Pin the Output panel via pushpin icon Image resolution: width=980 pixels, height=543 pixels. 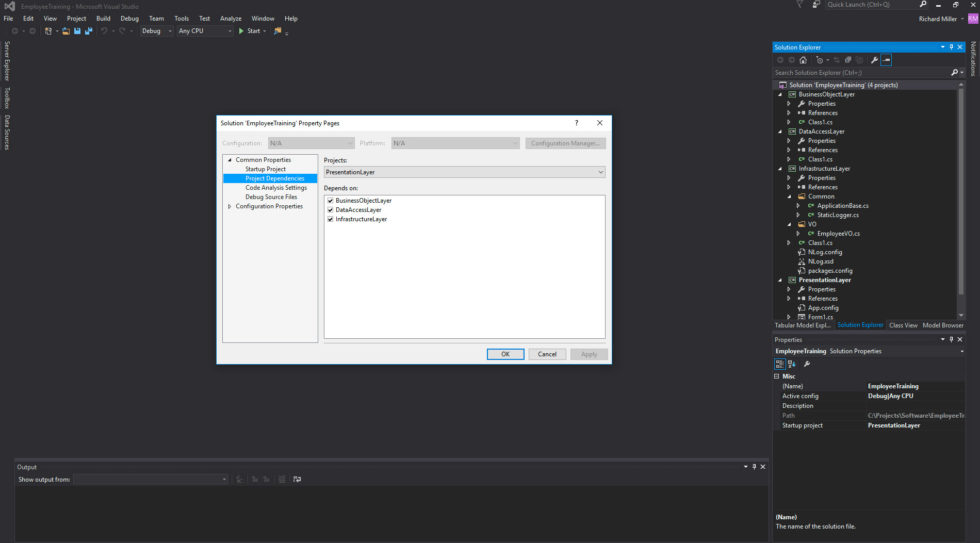[754, 467]
